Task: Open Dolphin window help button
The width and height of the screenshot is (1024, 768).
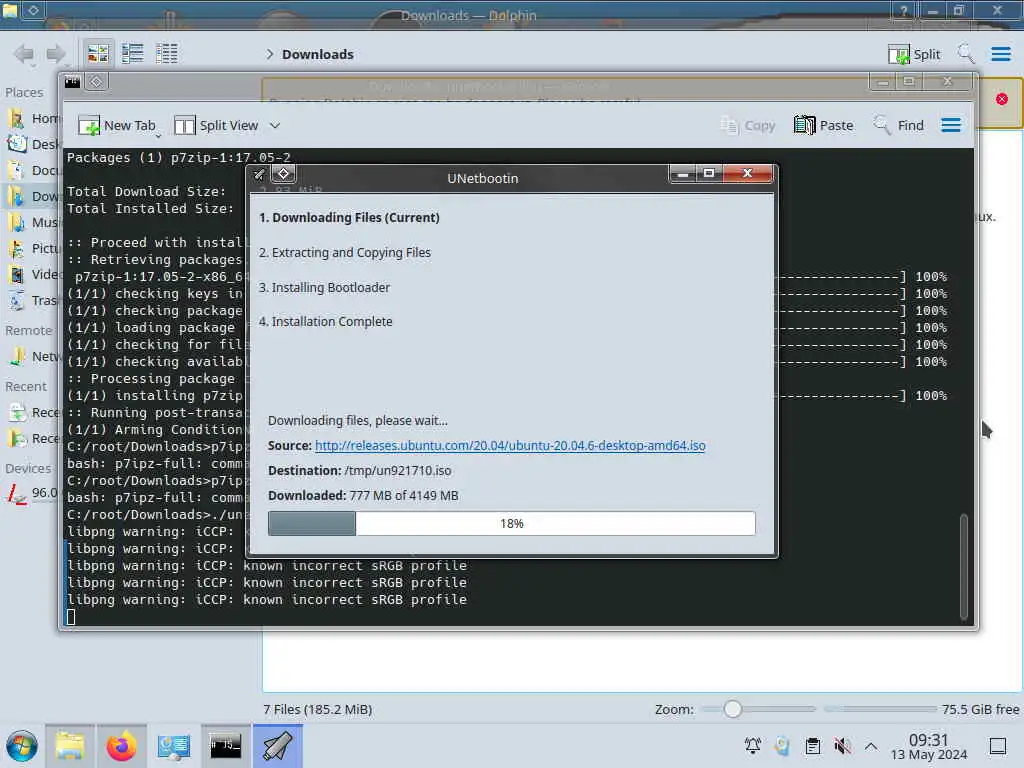Action: [904, 10]
